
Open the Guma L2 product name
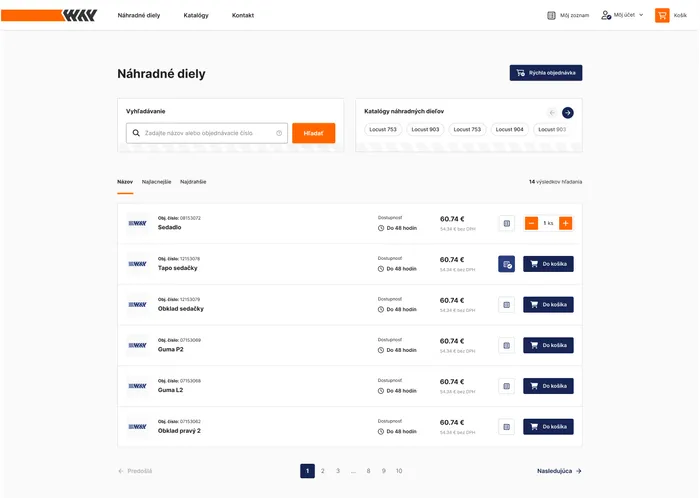click(171, 390)
